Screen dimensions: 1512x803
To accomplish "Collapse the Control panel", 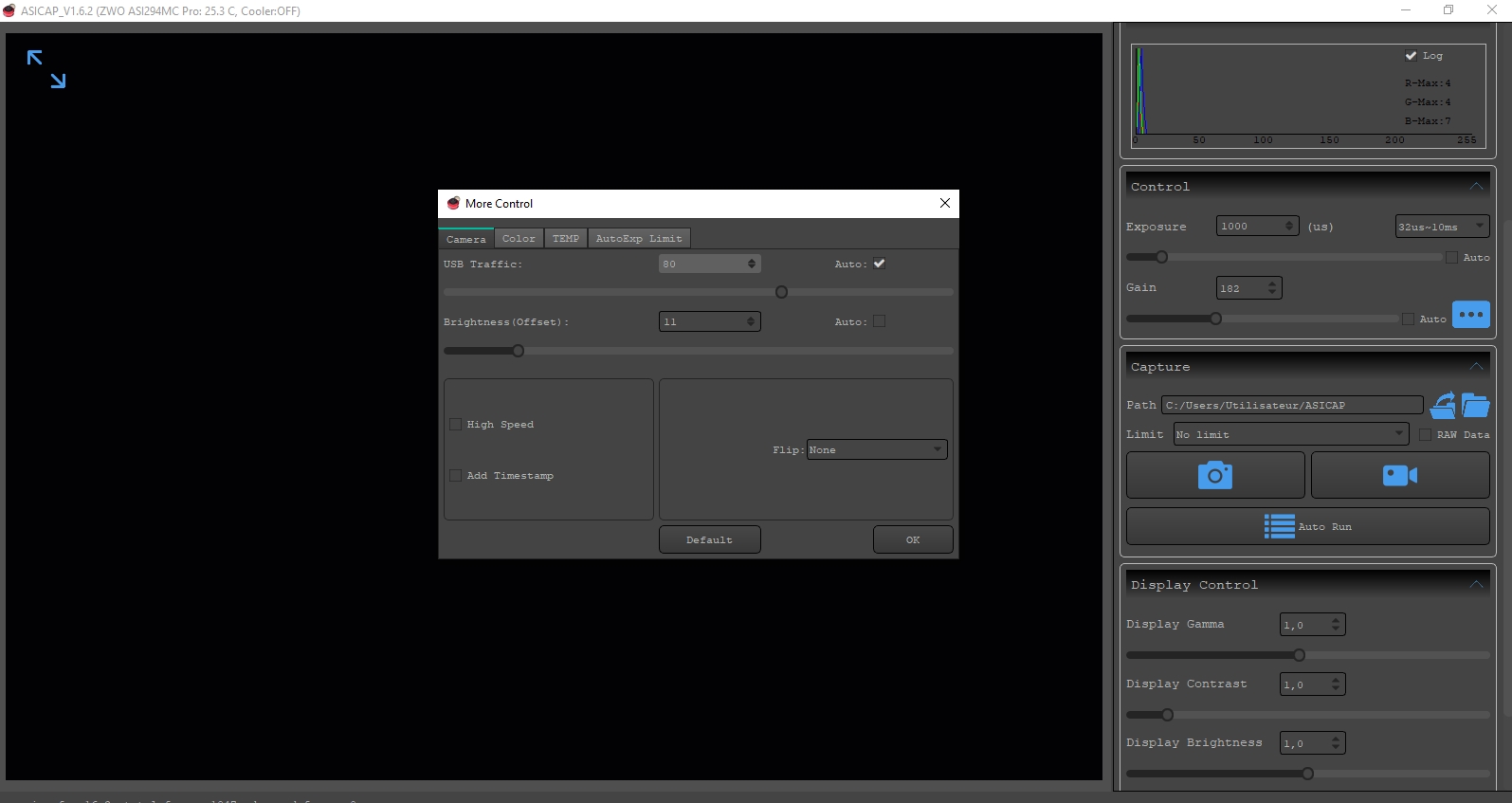I will pyautogui.click(x=1476, y=187).
